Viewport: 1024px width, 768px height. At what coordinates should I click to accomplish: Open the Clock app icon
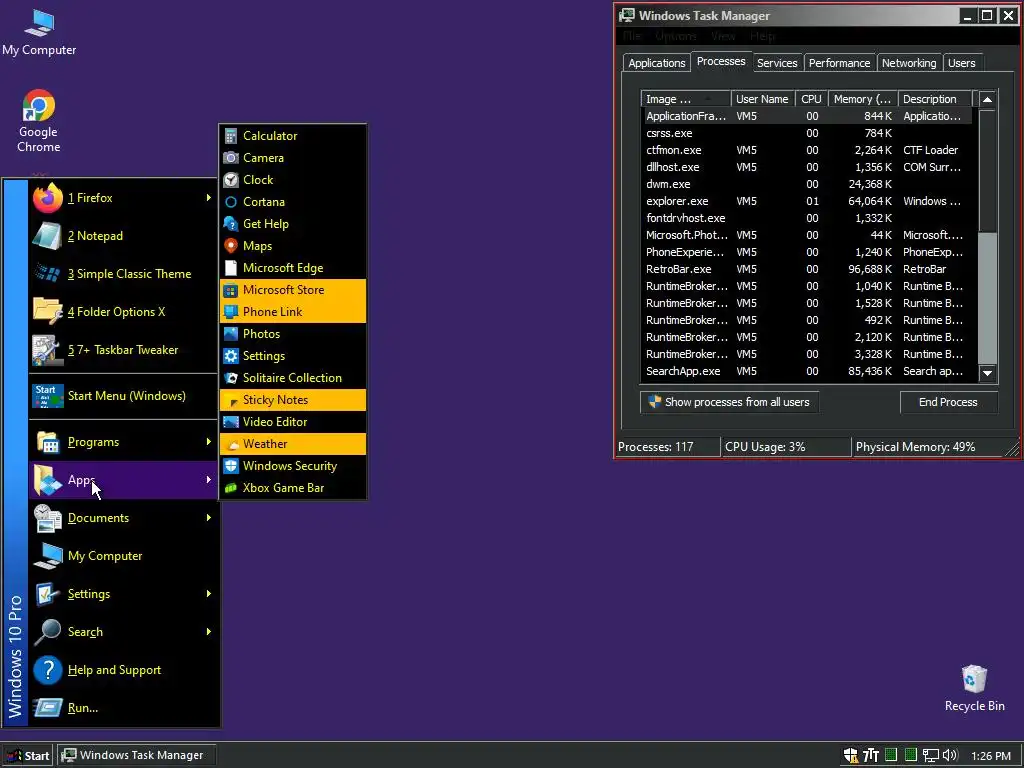pyautogui.click(x=231, y=180)
